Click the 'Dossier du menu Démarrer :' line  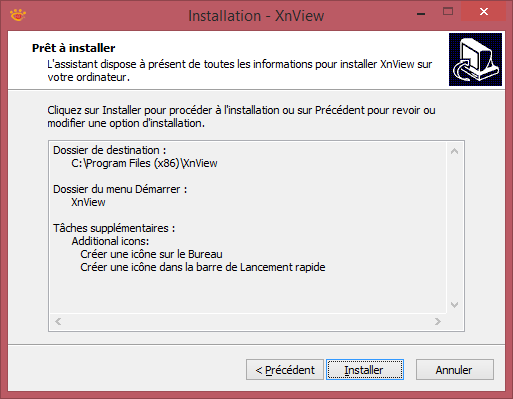click(120, 189)
